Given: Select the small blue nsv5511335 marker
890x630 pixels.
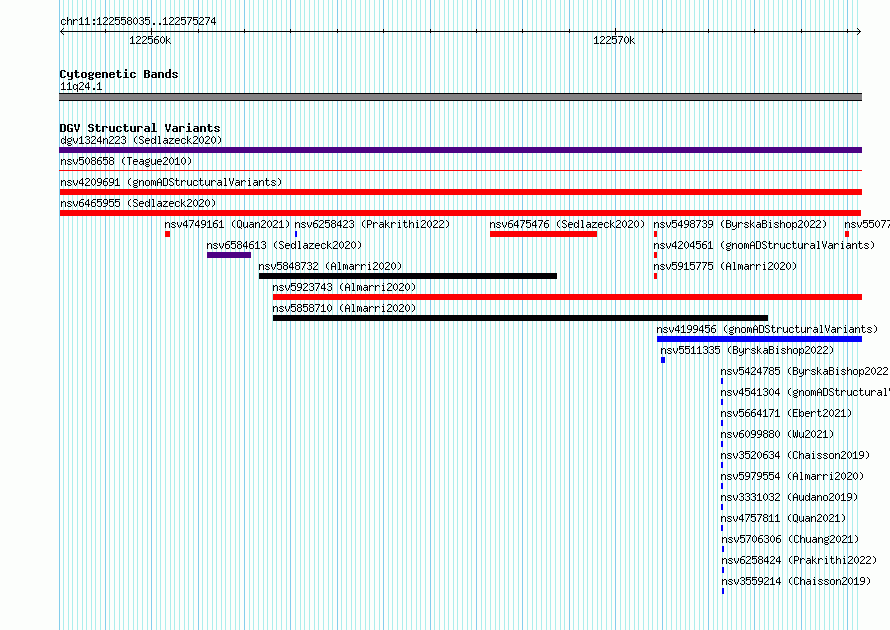Looking at the screenshot, I should coord(663,360).
